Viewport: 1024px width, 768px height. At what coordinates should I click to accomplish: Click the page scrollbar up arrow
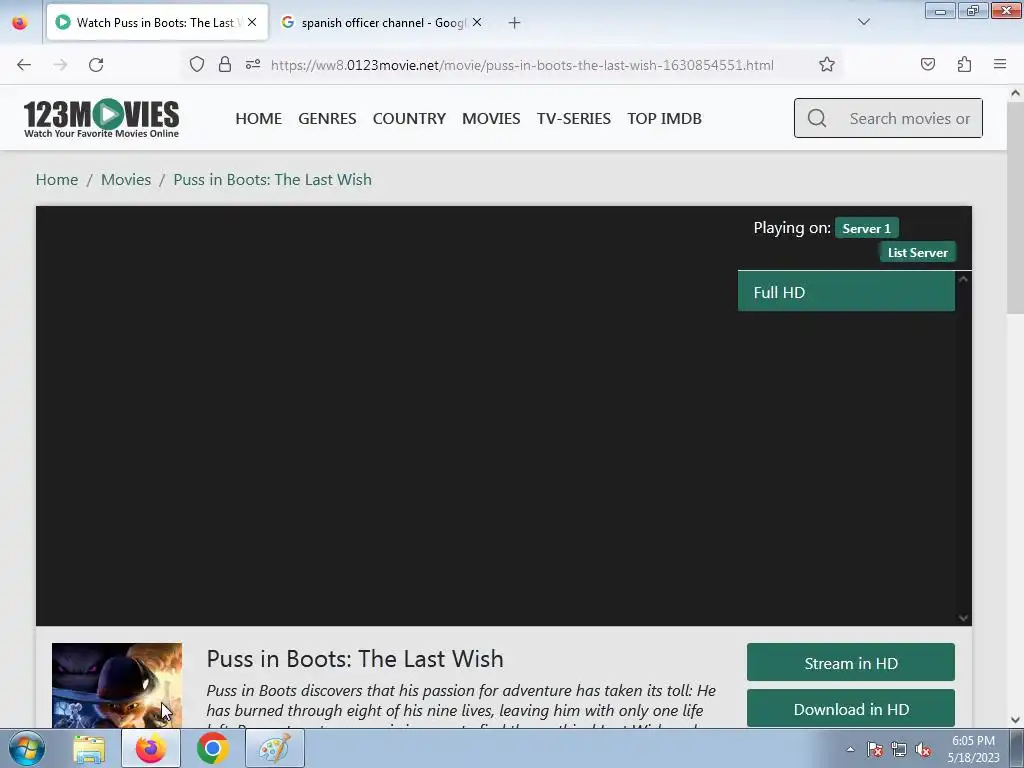tap(1016, 93)
